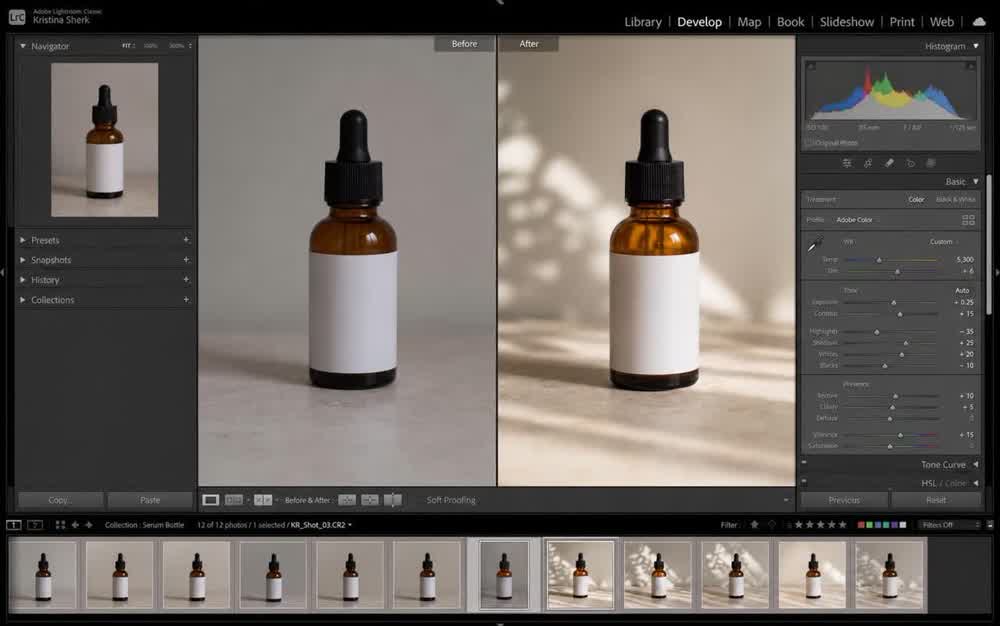Viewport: 1000px width, 626px height.
Task: Select the last filmstrip thumbnail
Action: 889,576
